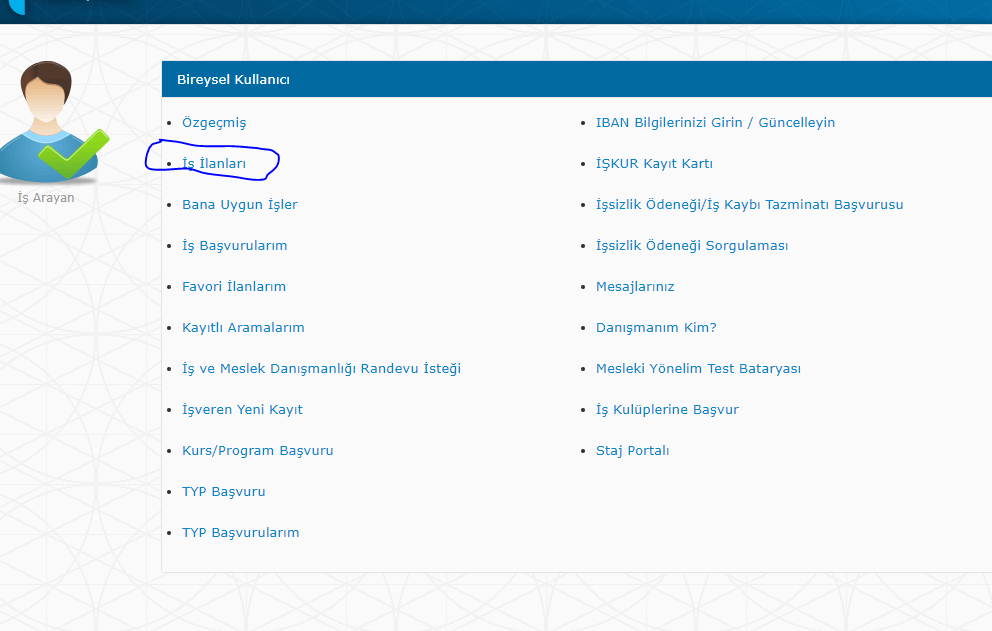This screenshot has height=631, width=992.
Task: Open Favori İlanlarım
Action: [233, 287]
